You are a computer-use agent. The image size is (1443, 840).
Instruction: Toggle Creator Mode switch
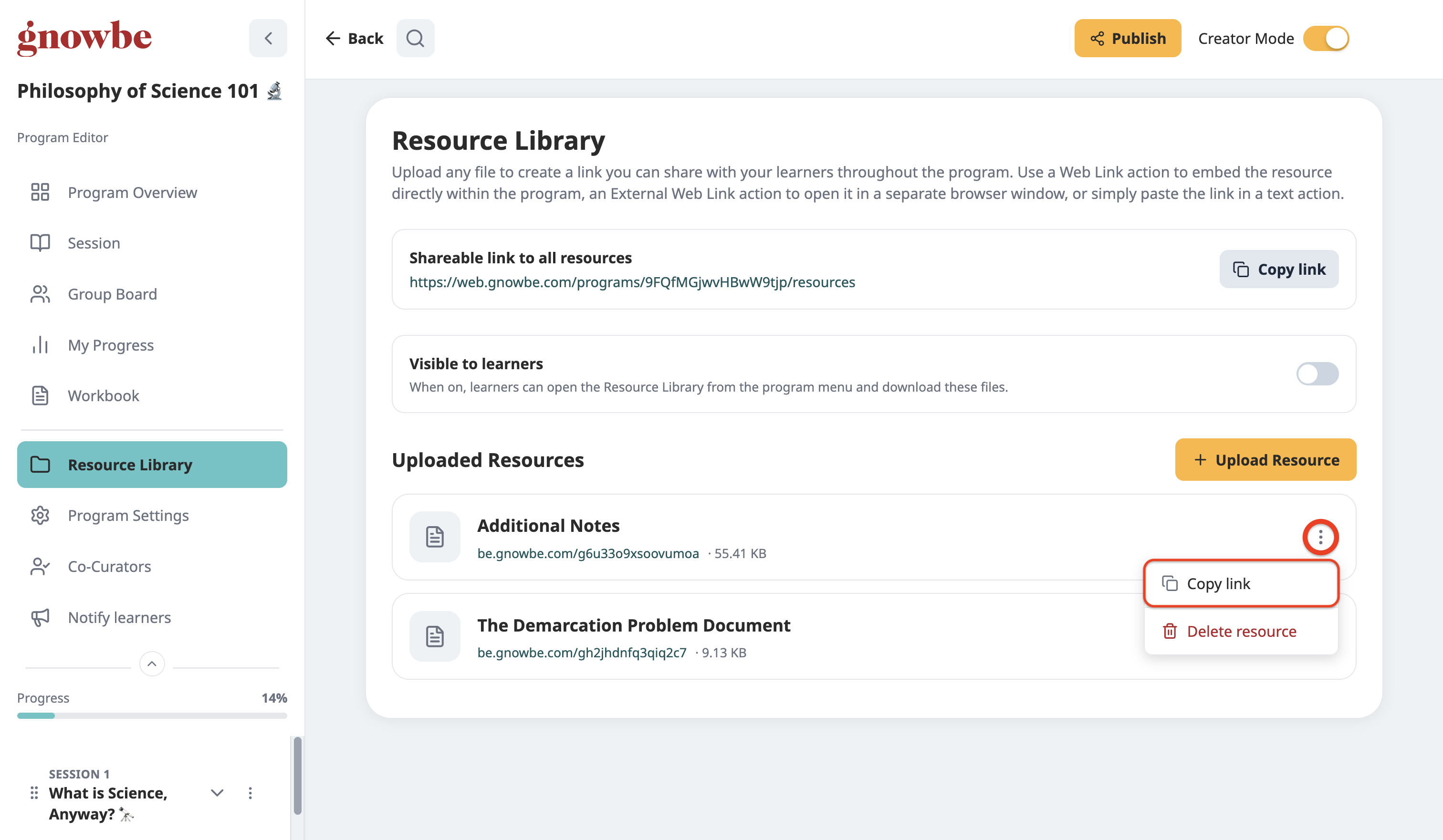(x=1326, y=38)
